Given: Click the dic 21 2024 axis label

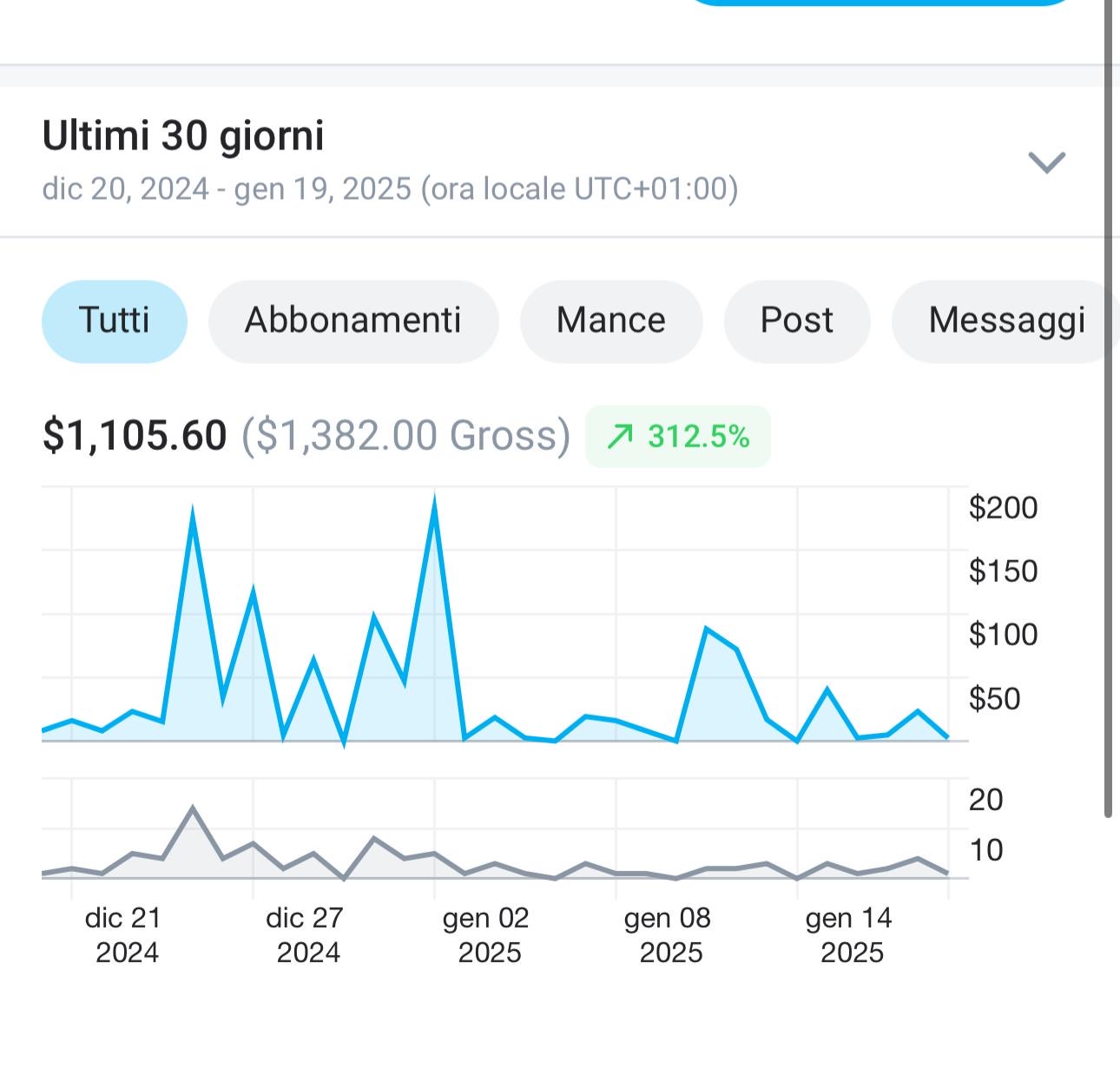Looking at the screenshot, I should tap(125, 934).
